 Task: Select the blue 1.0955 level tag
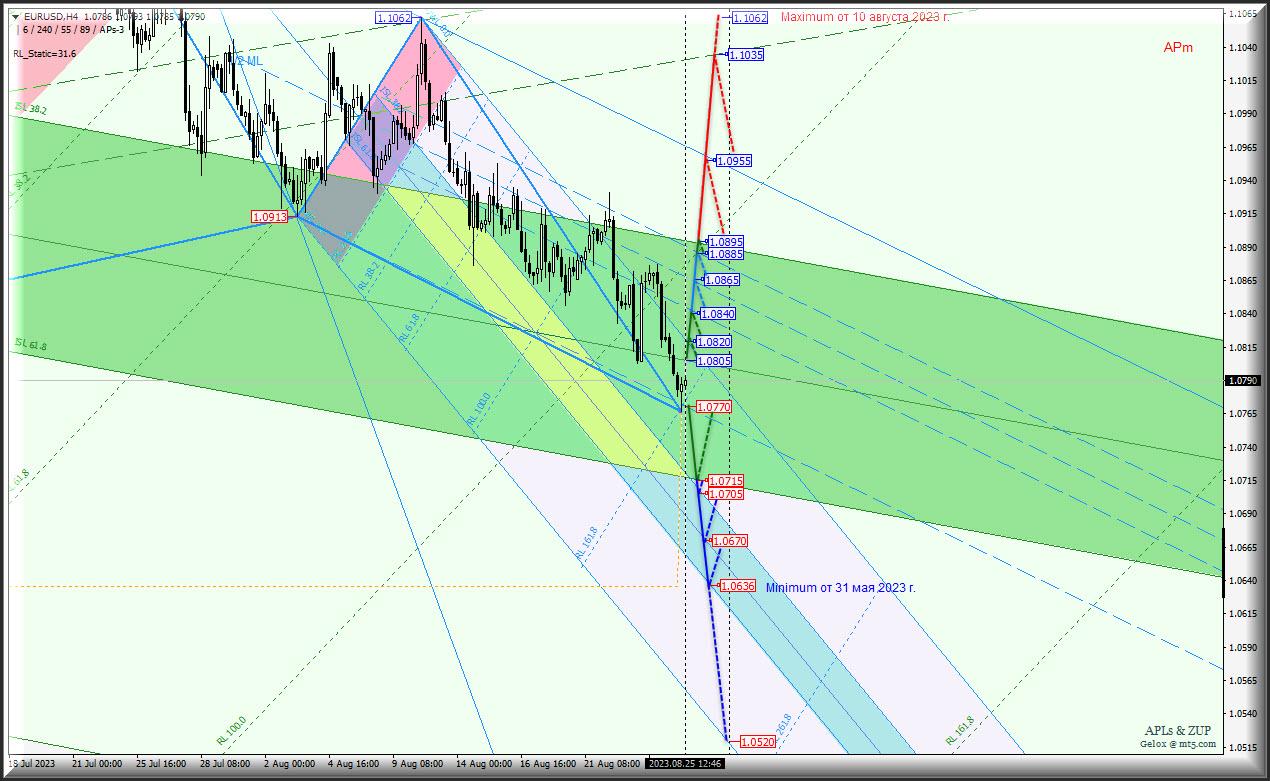click(x=733, y=160)
